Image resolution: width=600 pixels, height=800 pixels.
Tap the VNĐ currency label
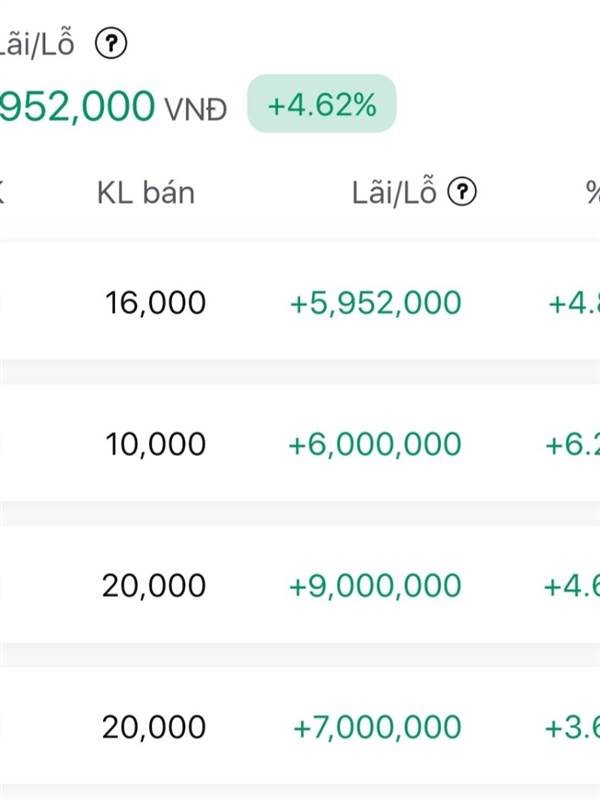[196, 108]
